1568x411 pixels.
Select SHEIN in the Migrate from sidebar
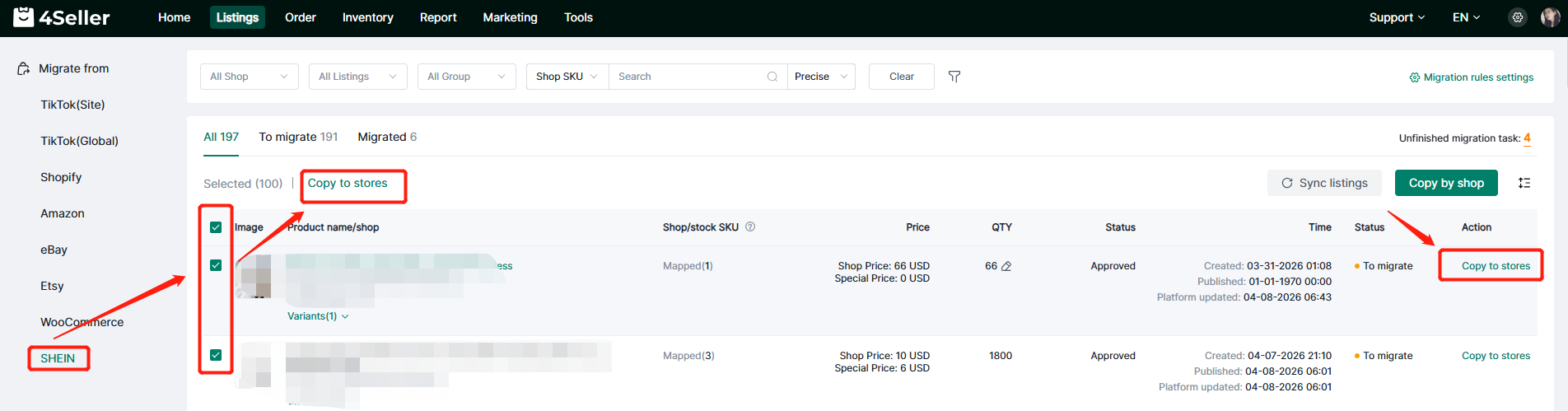coord(58,358)
